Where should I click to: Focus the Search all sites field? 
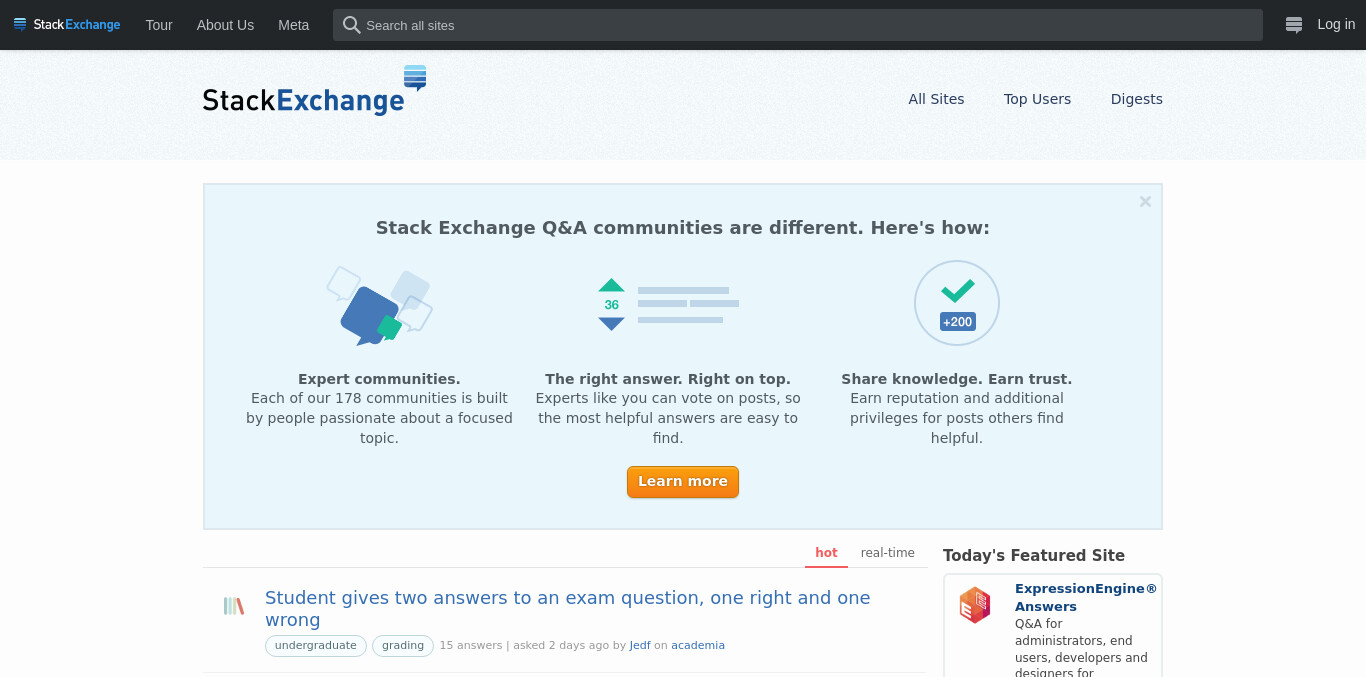coord(798,25)
